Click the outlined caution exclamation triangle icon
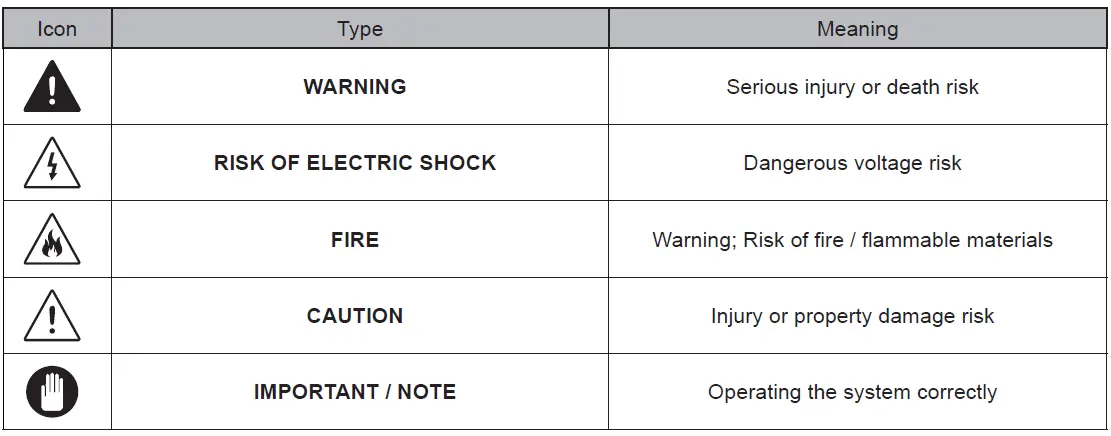The height and width of the screenshot is (436, 1111). point(52,318)
